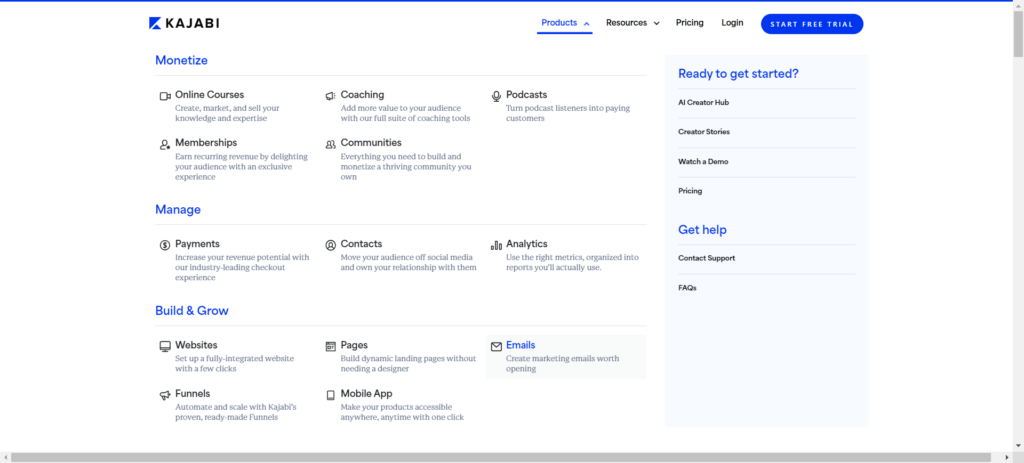Open Contact Support link
Screen dimensions: 1024x463
click(x=707, y=258)
